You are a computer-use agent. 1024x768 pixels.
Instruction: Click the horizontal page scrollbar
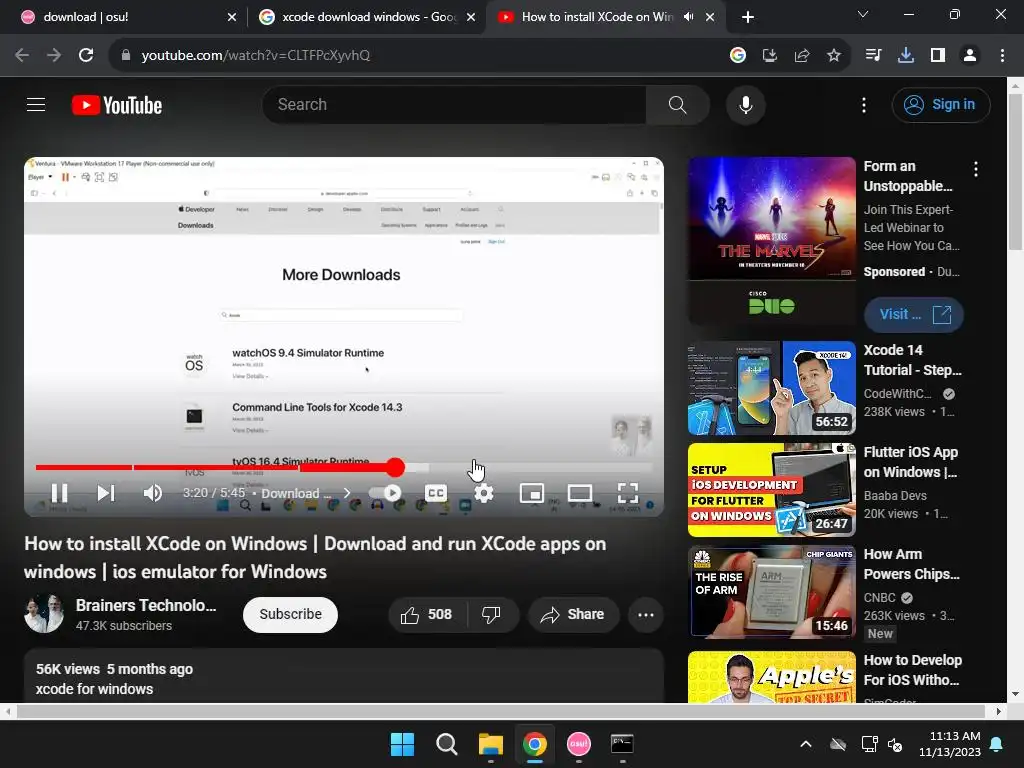tap(500, 711)
